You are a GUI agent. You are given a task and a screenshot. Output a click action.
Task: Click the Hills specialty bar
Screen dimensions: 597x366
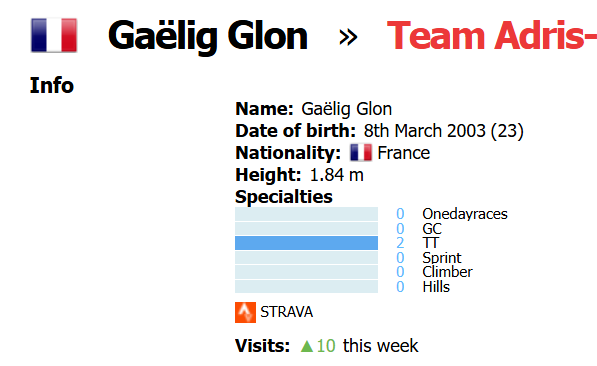click(x=306, y=286)
